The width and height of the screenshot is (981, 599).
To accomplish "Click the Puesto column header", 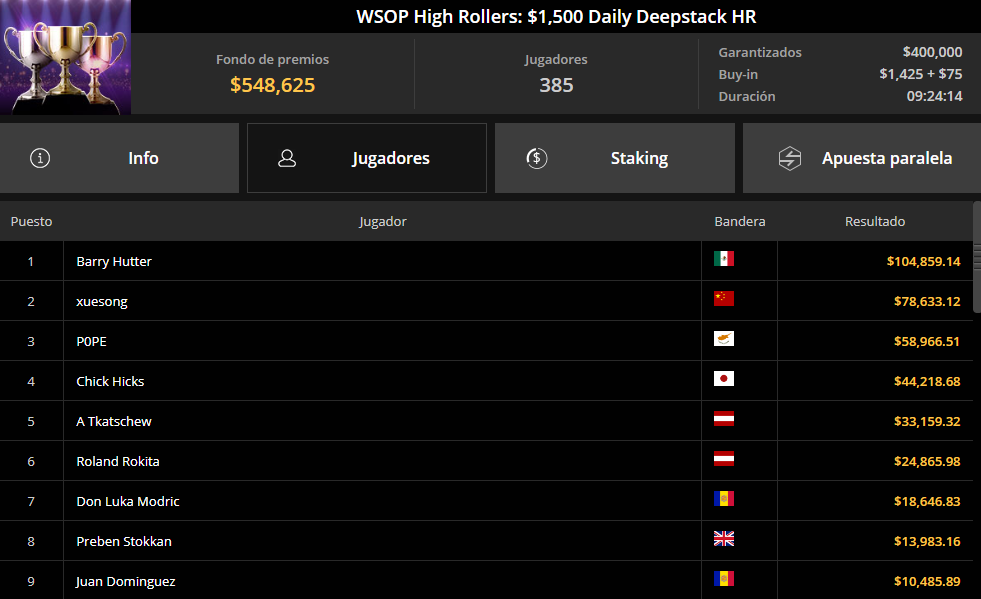I will 31,222.
